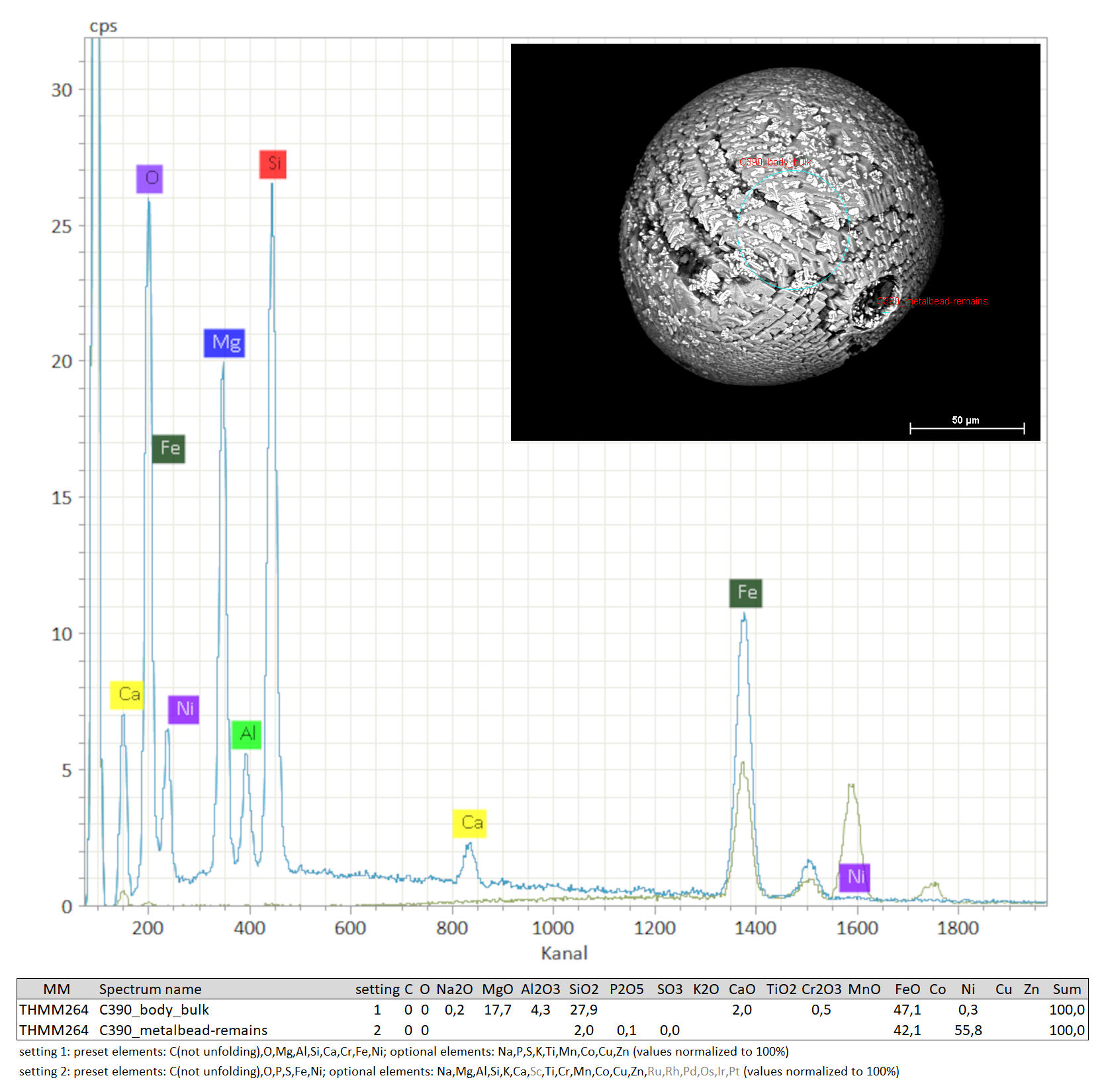The image size is (1108, 1092).
Task: Click the Ni label near channel 250
Action: click(x=183, y=709)
